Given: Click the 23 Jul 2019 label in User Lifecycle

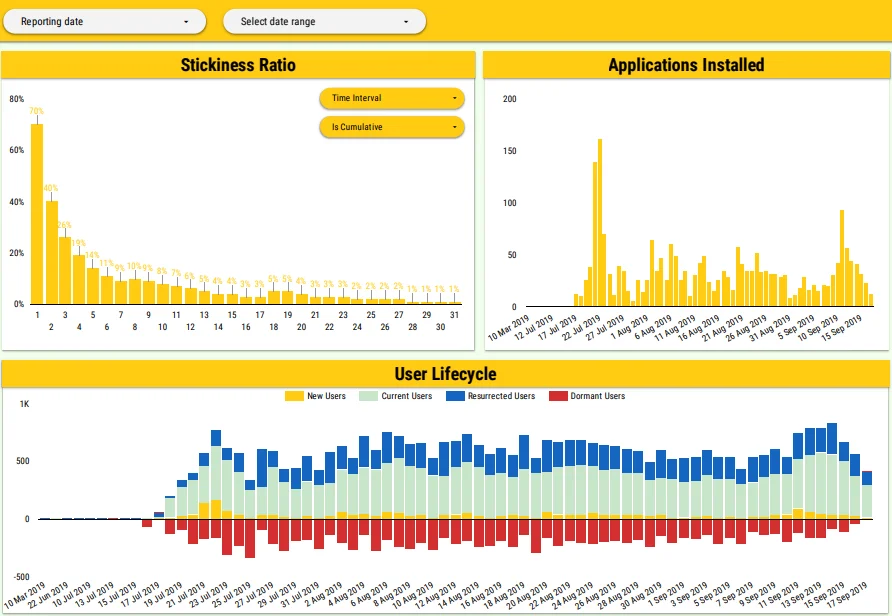Looking at the screenshot, I should pyautogui.click(x=208, y=595).
